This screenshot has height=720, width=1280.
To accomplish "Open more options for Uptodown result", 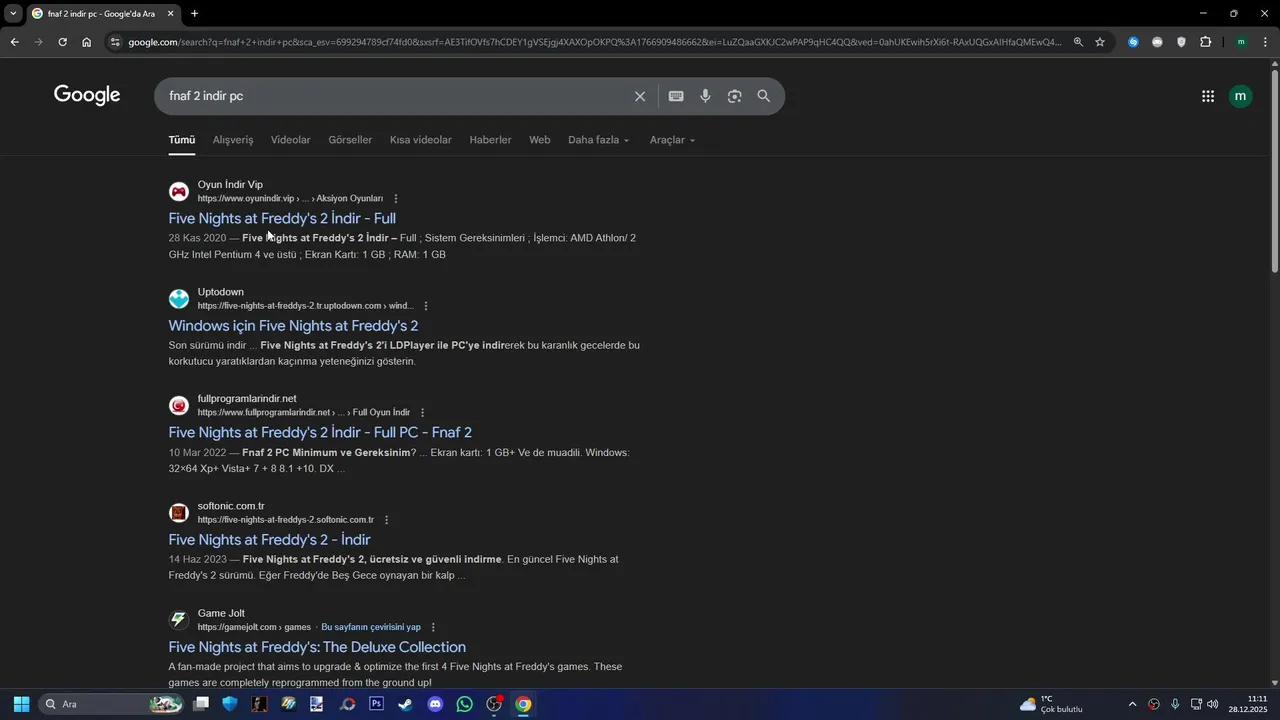I will click(426, 306).
